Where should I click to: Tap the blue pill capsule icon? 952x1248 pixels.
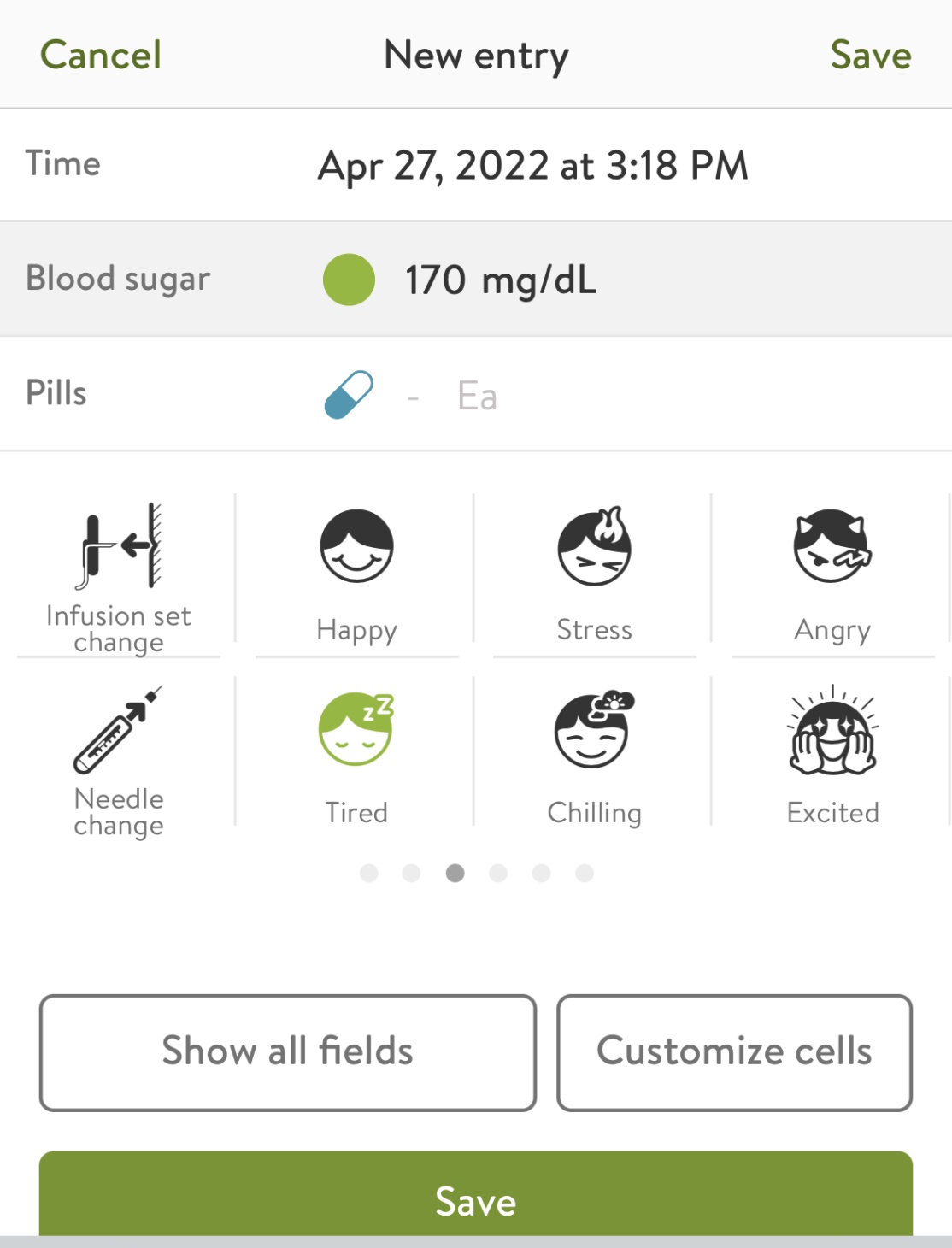(349, 394)
